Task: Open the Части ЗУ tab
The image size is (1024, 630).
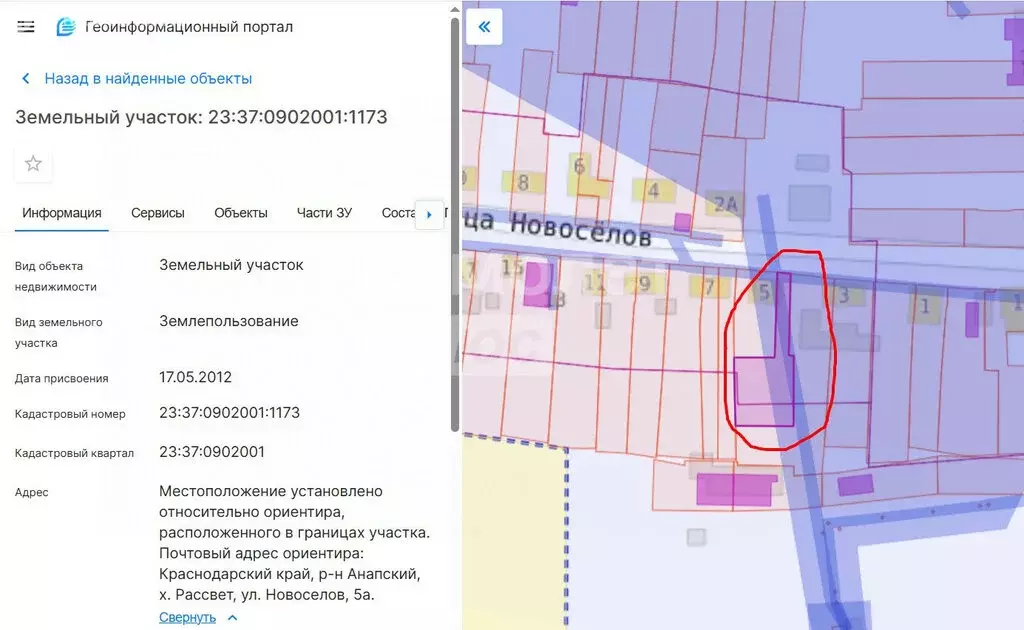Action: 324,213
